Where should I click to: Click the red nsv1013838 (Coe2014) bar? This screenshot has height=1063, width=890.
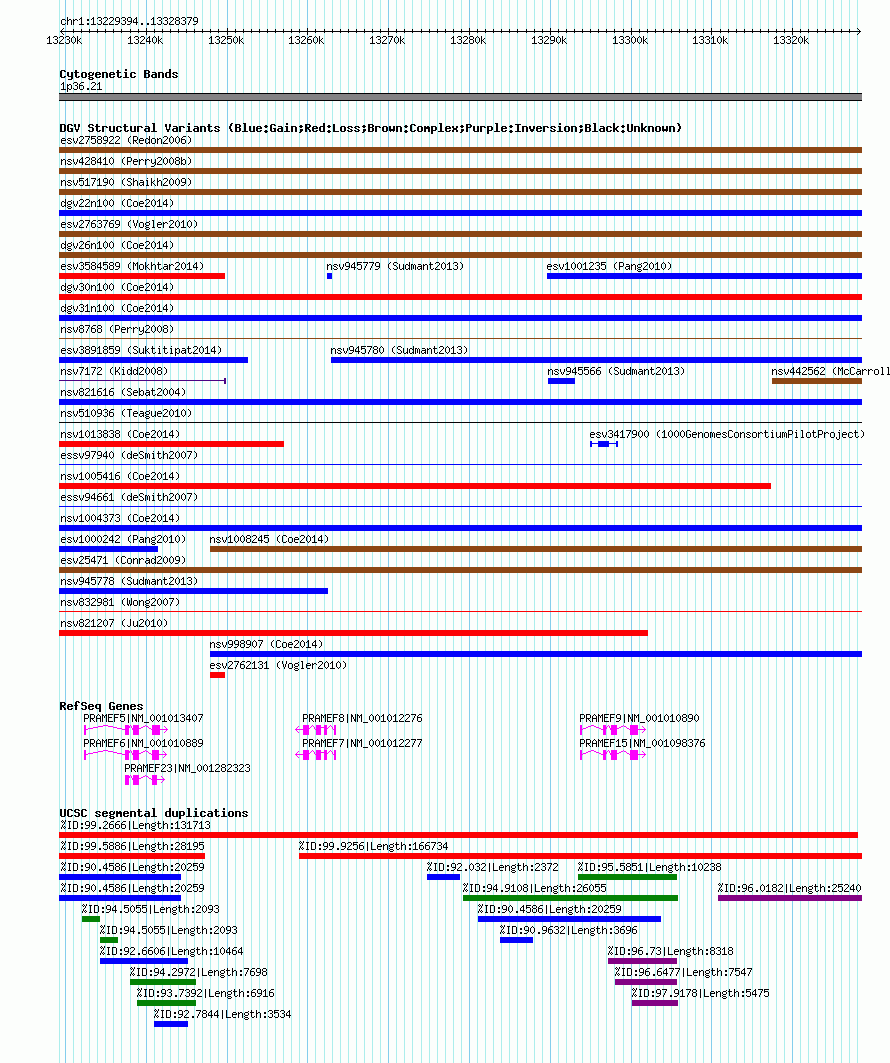[x=171, y=444]
